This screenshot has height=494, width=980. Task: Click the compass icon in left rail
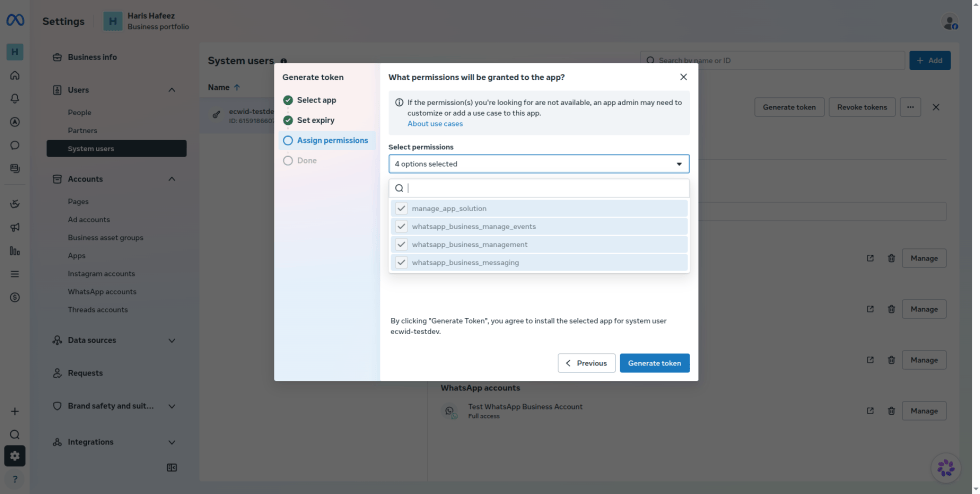click(x=15, y=122)
